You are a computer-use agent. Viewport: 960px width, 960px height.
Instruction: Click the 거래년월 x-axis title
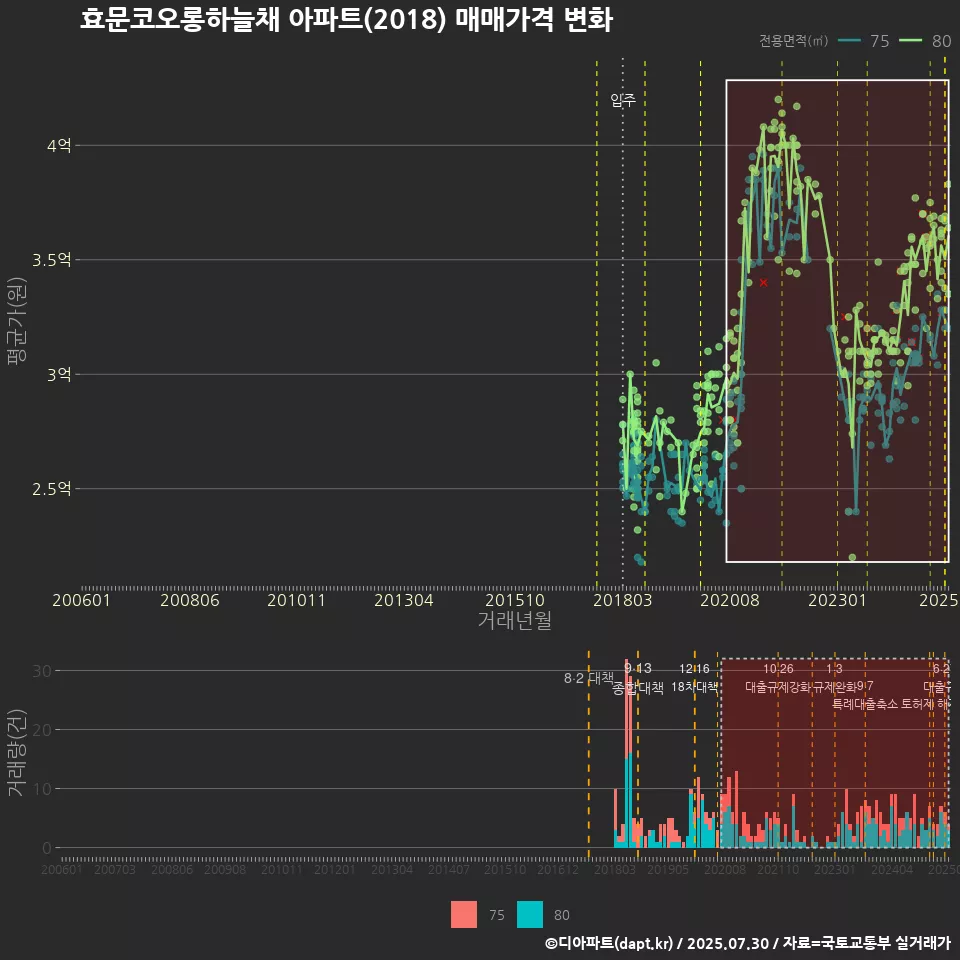pyautogui.click(x=514, y=620)
